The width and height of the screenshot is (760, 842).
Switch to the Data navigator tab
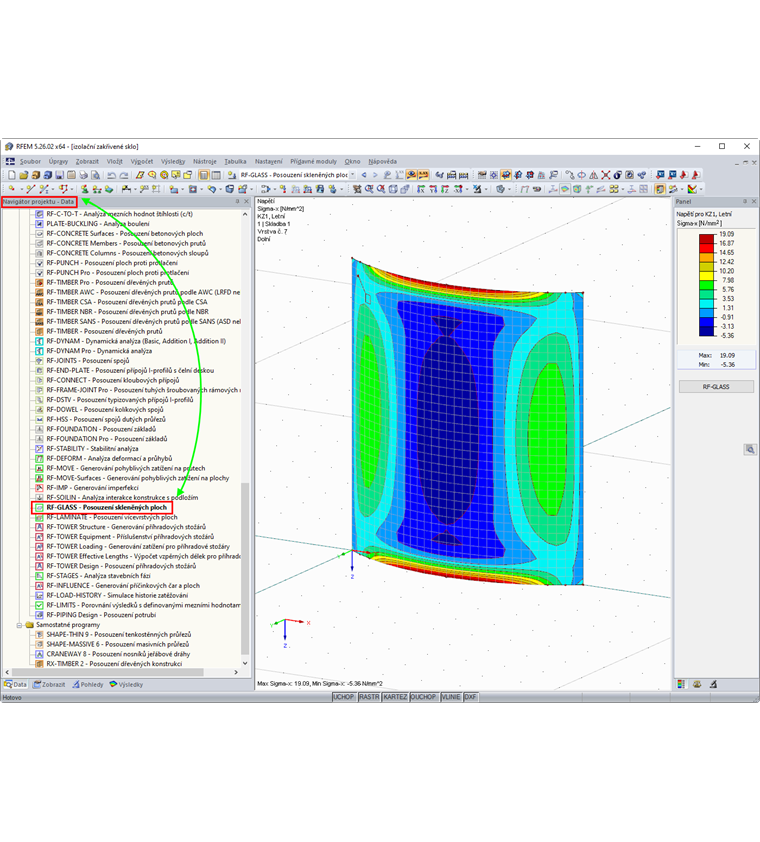16,685
